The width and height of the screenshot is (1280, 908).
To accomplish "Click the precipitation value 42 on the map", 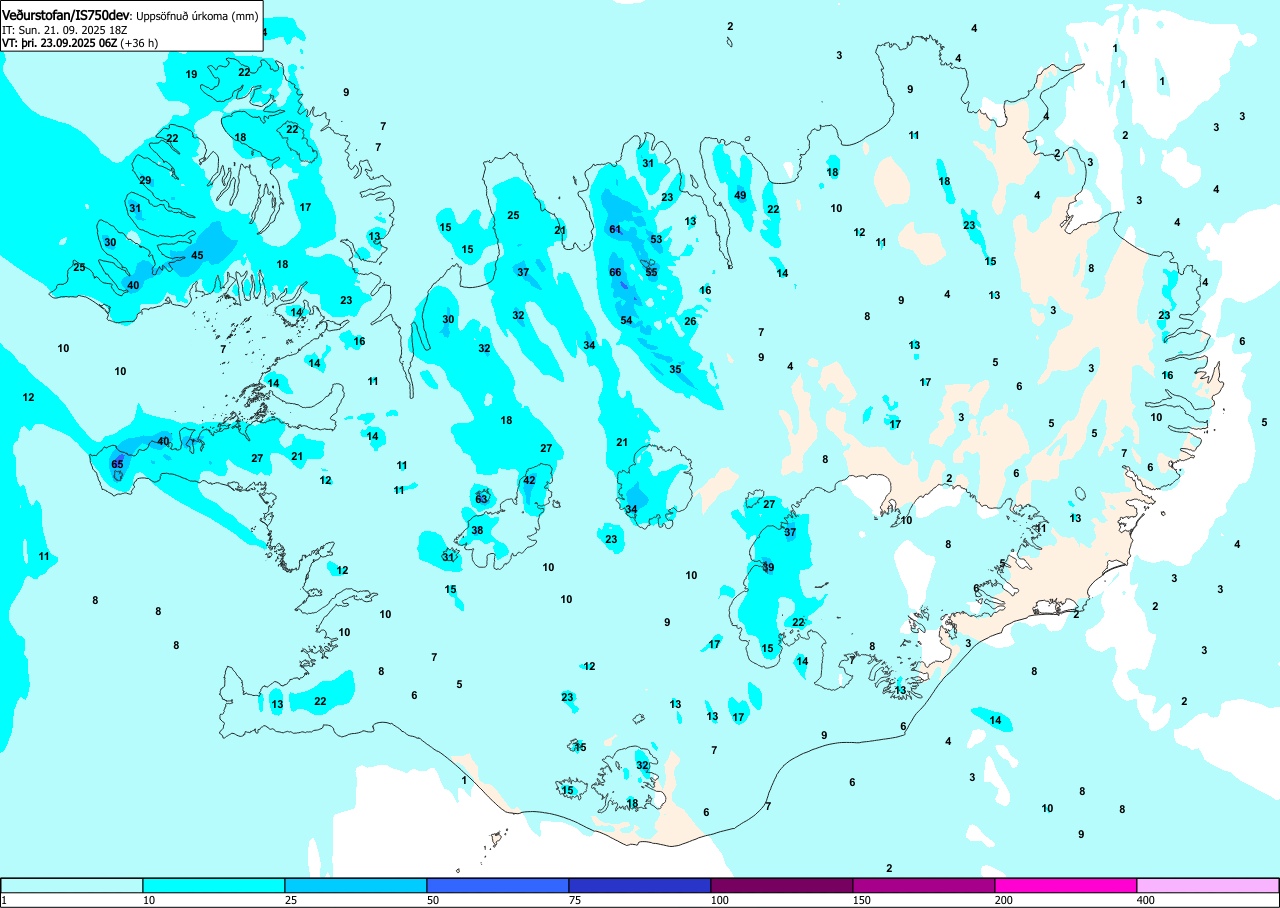I will (529, 480).
